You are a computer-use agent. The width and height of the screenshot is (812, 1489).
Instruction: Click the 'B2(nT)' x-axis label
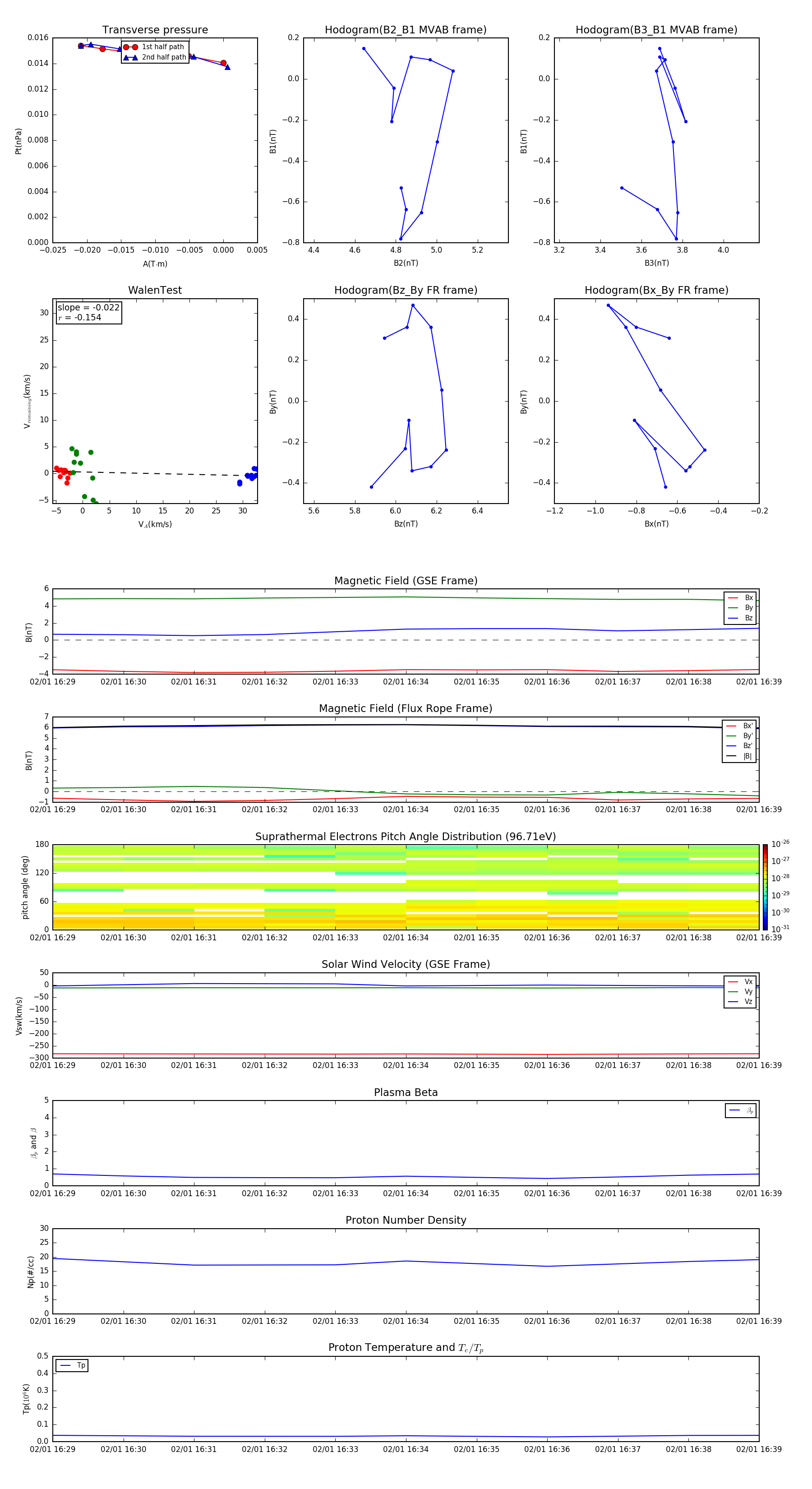(x=406, y=263)
